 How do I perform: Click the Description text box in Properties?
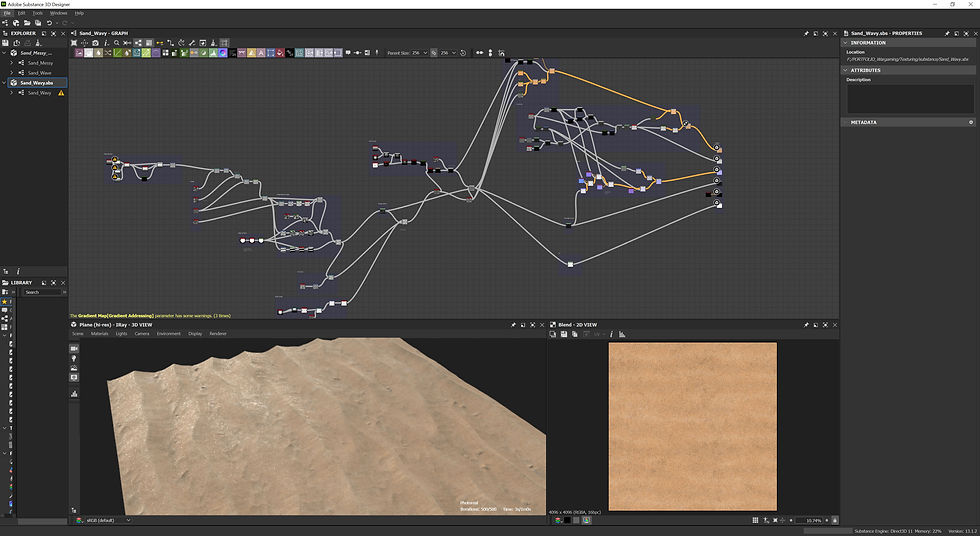910,99
